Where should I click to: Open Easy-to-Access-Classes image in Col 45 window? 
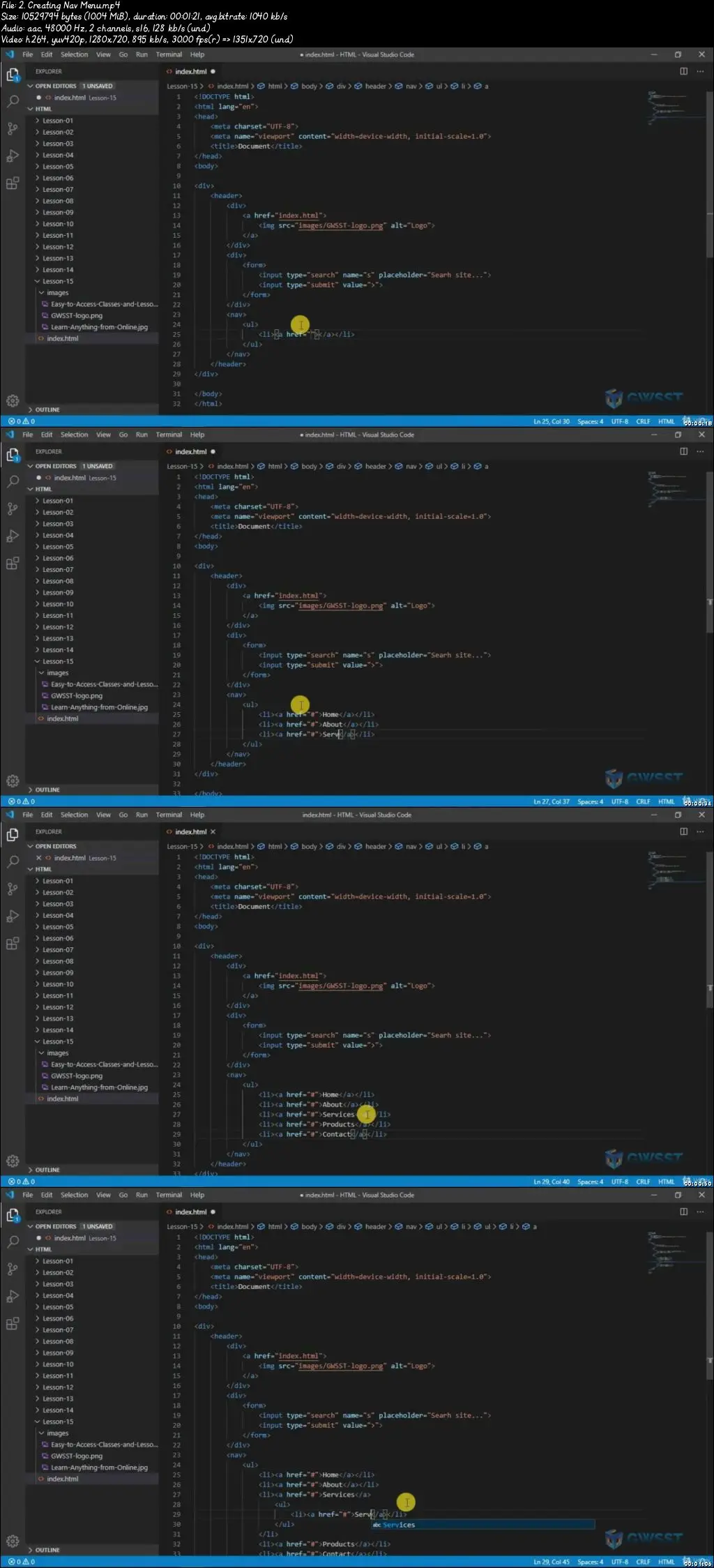pyautogui.click(x=104, y=1445)
